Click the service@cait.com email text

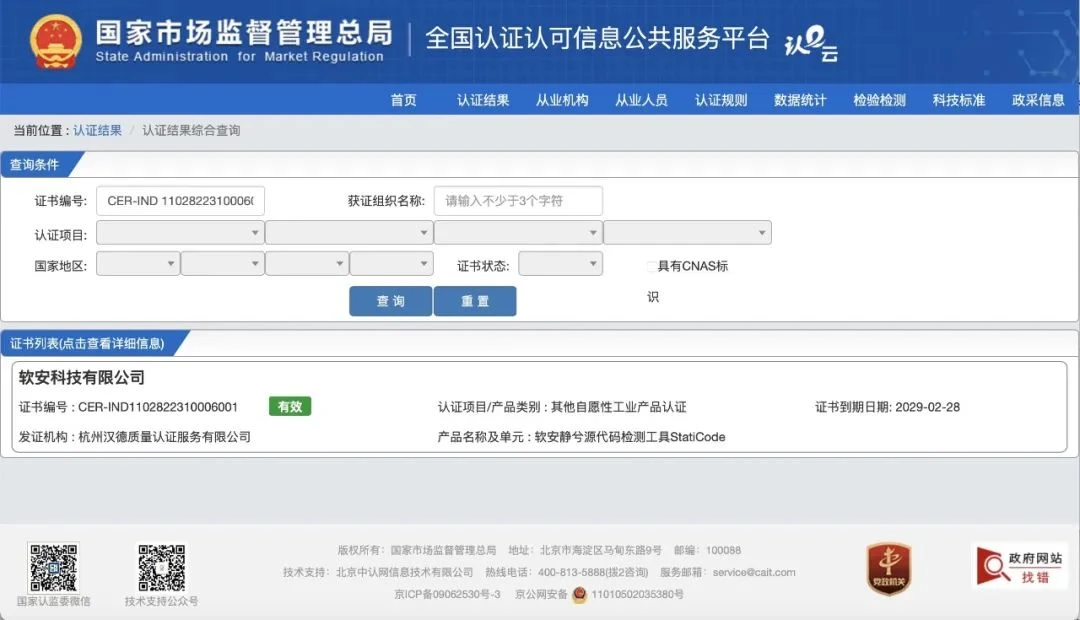pos(754,572)
